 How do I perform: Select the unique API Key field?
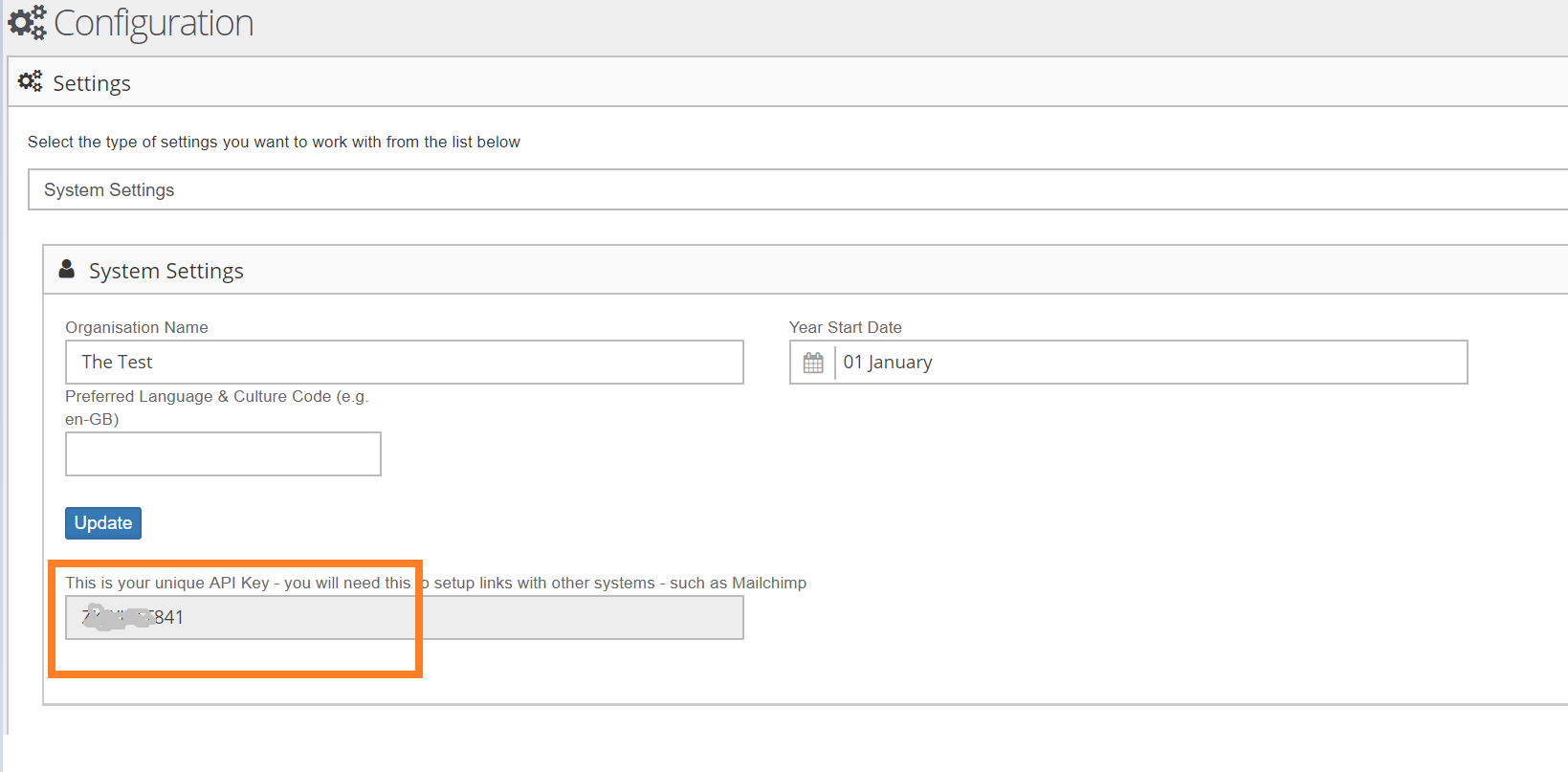[405, 617]
